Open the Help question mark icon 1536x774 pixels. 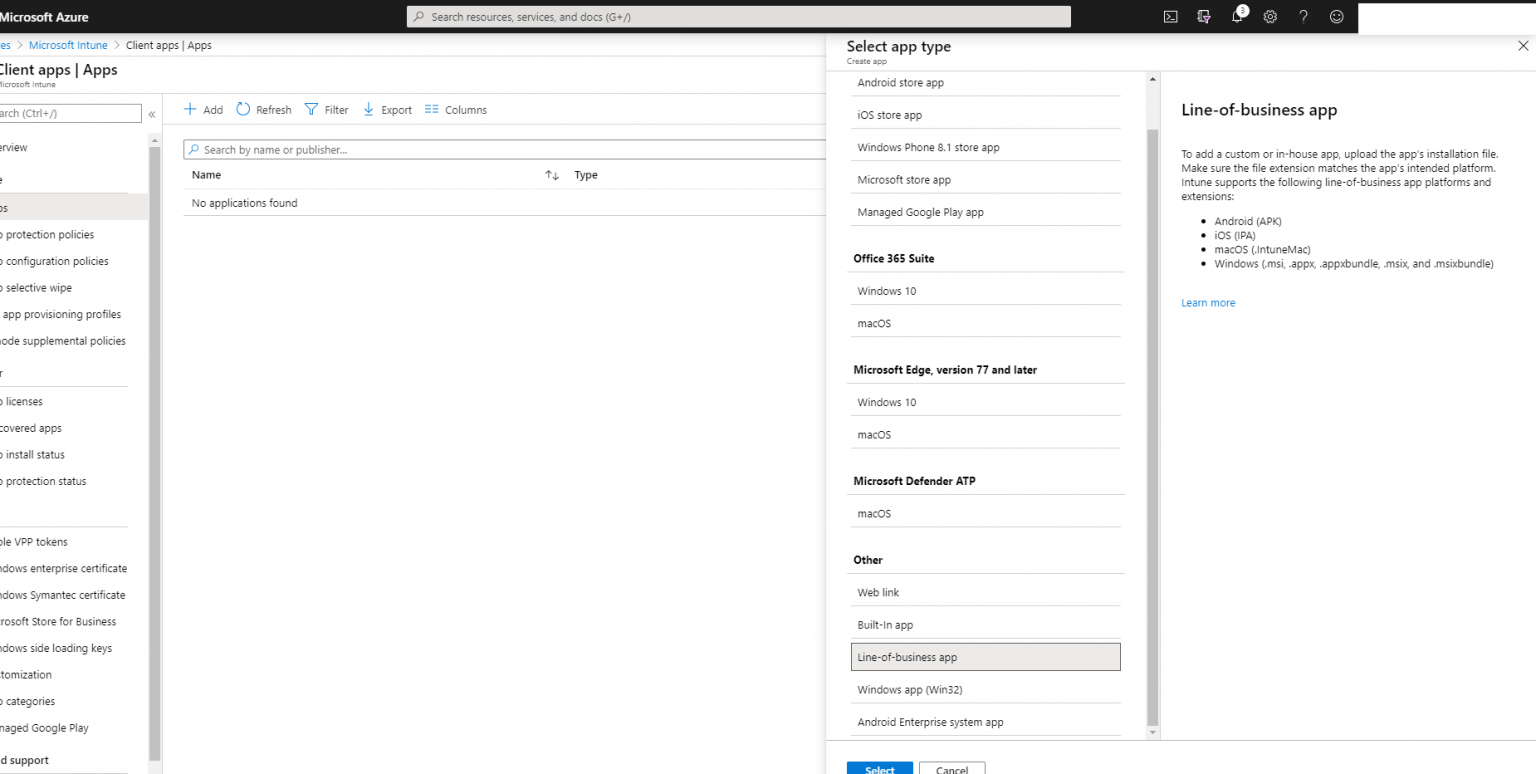coord(1303,16)
